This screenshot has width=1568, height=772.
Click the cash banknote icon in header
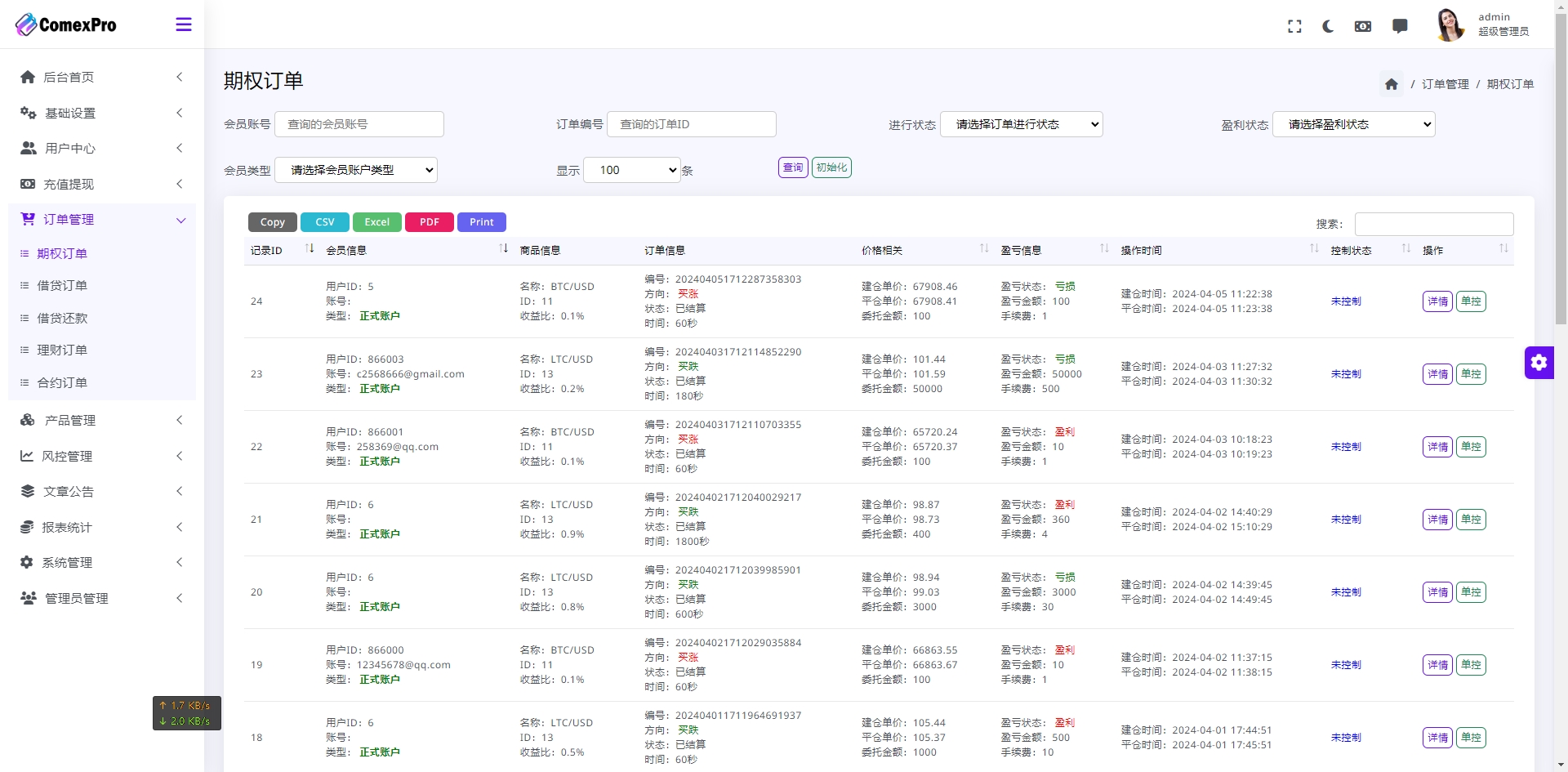[1363, 26]
